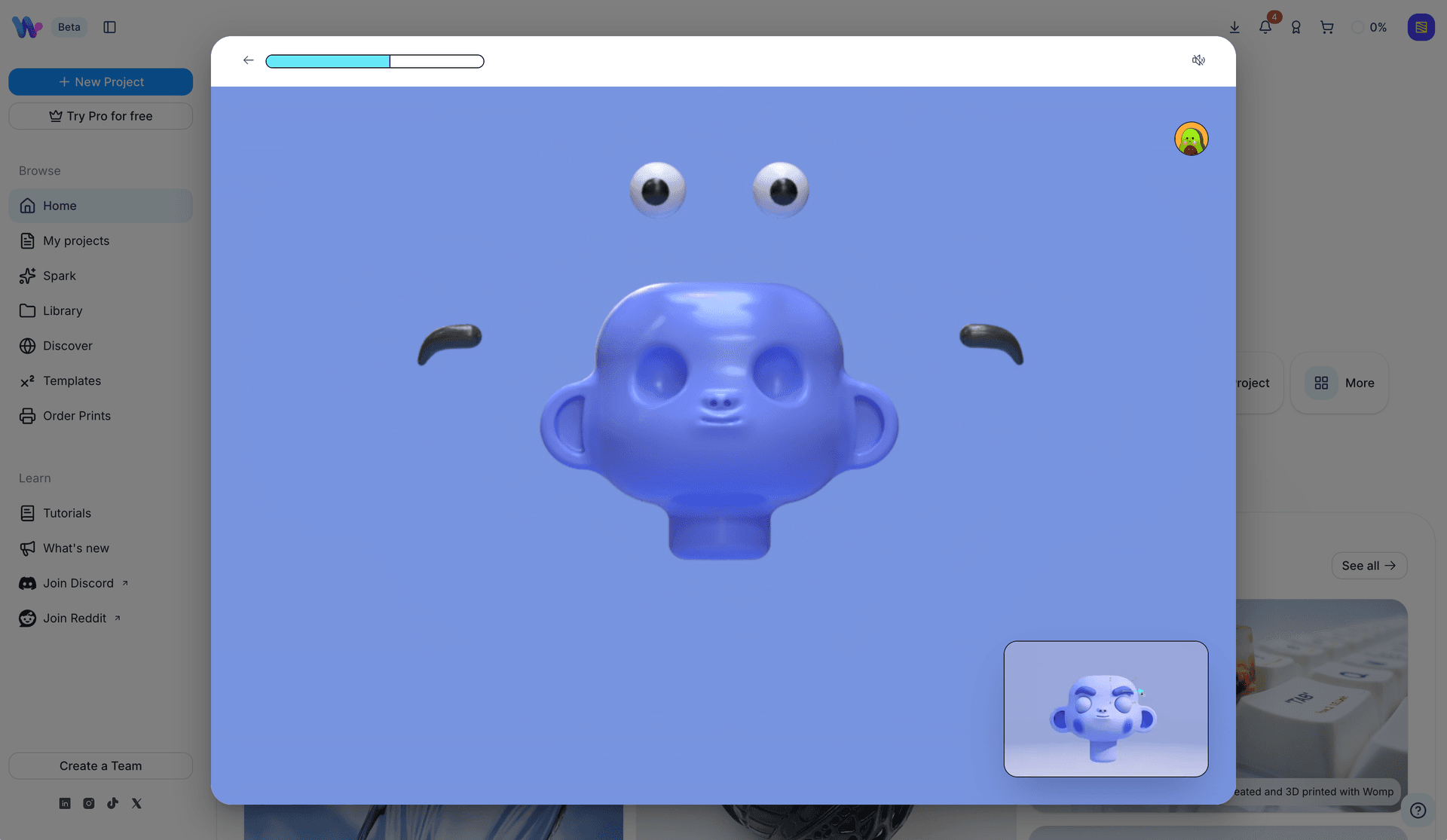Screen dimensions: 1447x840
Task: Open the shopping cart
Action: (x=1327, y=27)
